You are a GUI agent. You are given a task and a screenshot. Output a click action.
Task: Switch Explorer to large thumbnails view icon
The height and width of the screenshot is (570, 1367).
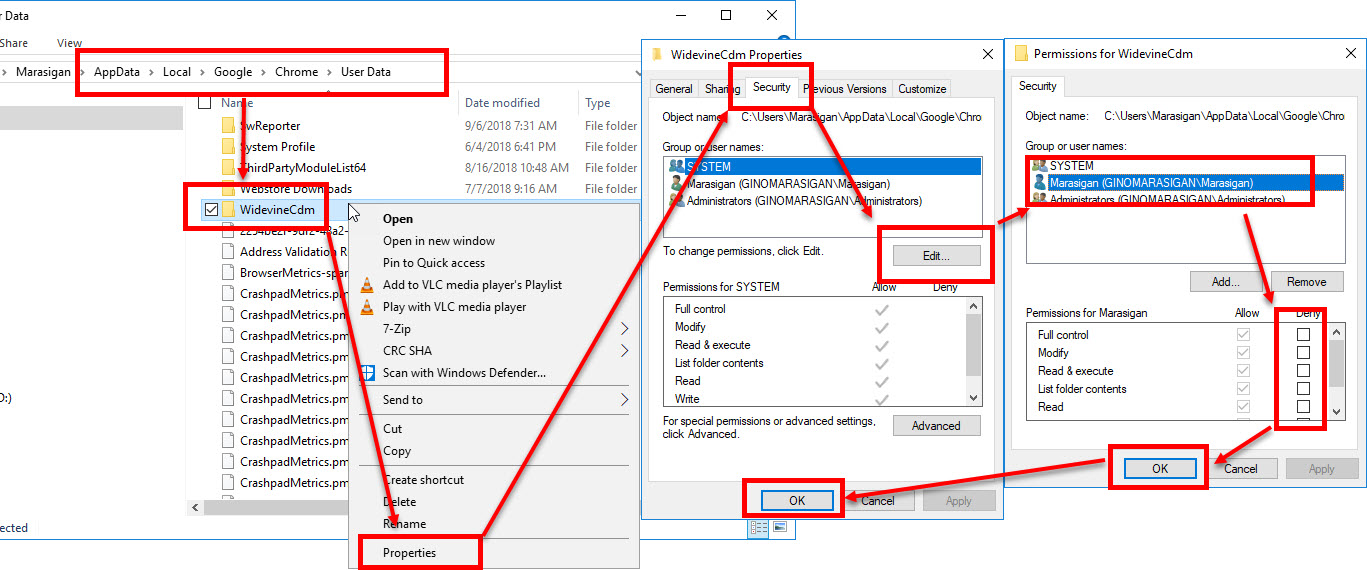click(x=779, y=527)
